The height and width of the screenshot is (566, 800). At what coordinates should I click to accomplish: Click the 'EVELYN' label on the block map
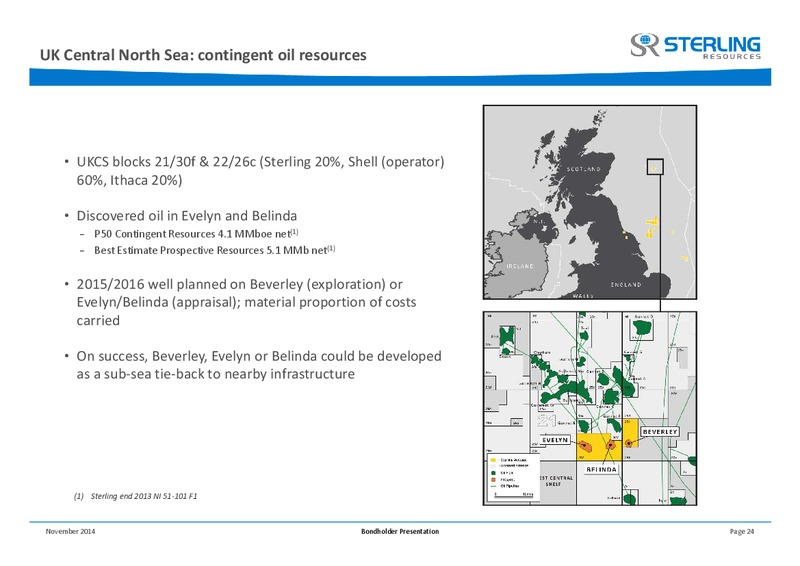[555, 440]
